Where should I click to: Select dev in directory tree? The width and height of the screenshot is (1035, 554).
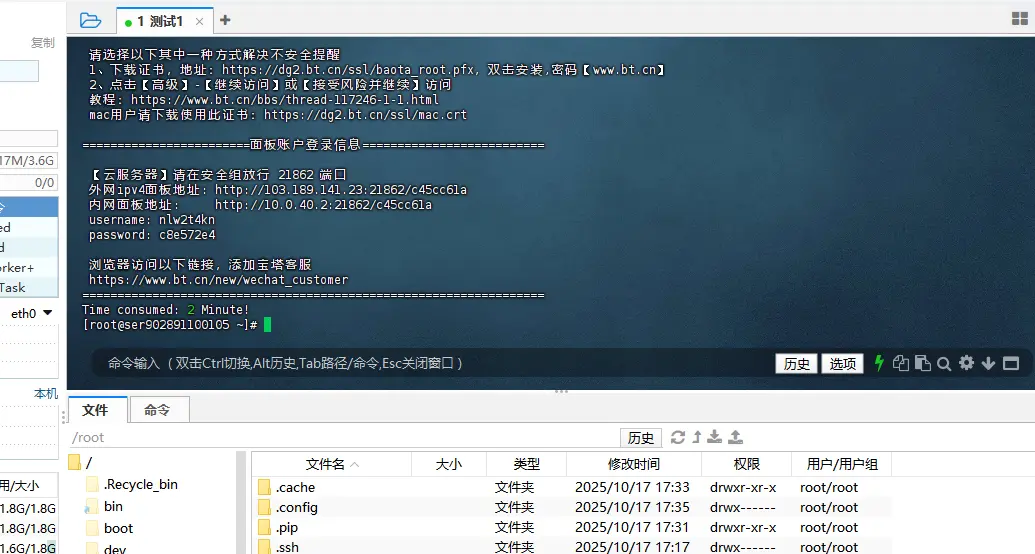(115, 548)
